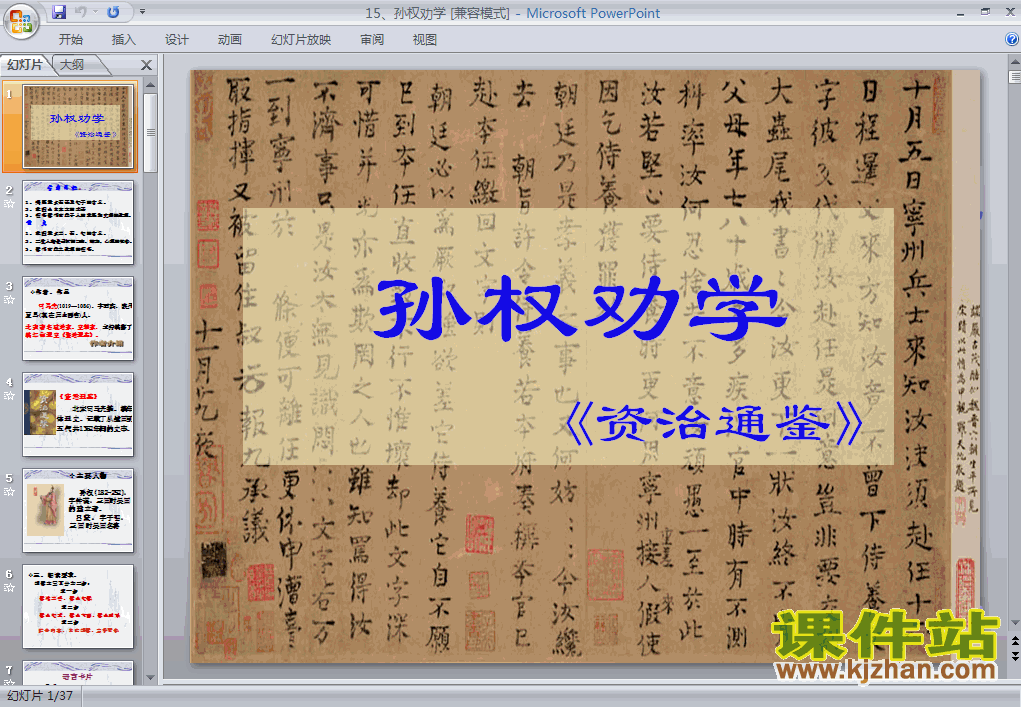
Task: Go to previous slide double-up arrow
Action: (1014, 642)
